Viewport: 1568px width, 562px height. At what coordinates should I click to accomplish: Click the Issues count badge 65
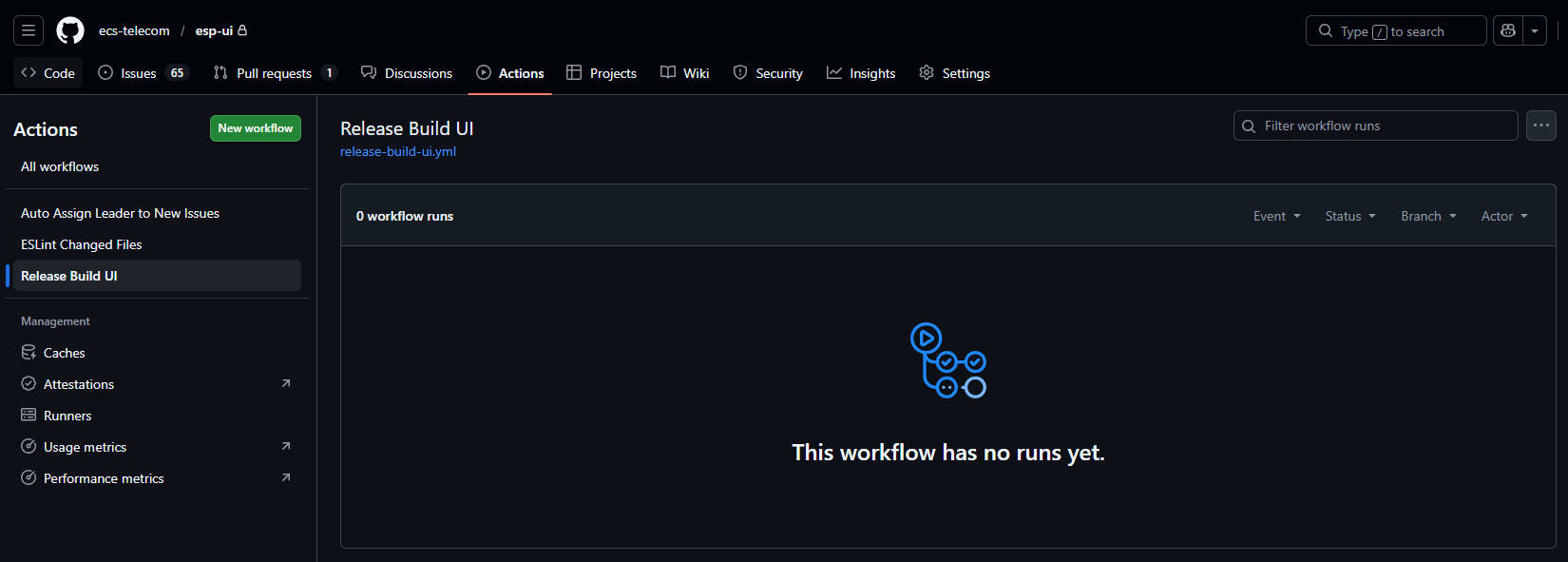(x=177, y=73)
